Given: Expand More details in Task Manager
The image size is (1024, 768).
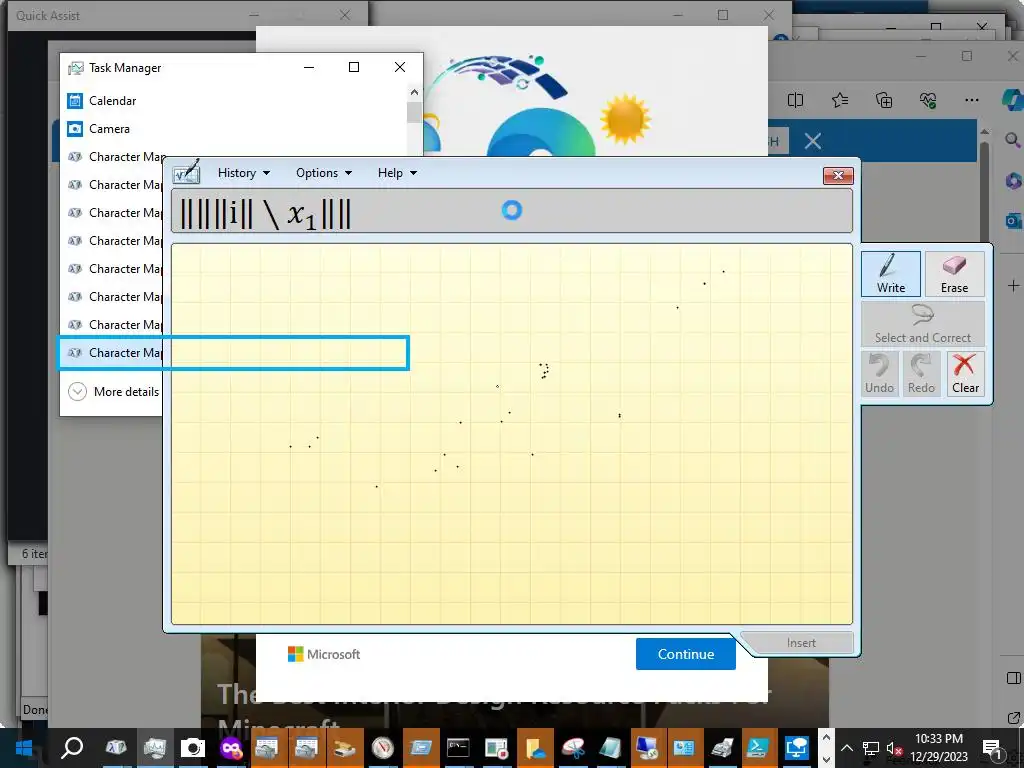Looking at the screenshot, I should pos(114,392).
